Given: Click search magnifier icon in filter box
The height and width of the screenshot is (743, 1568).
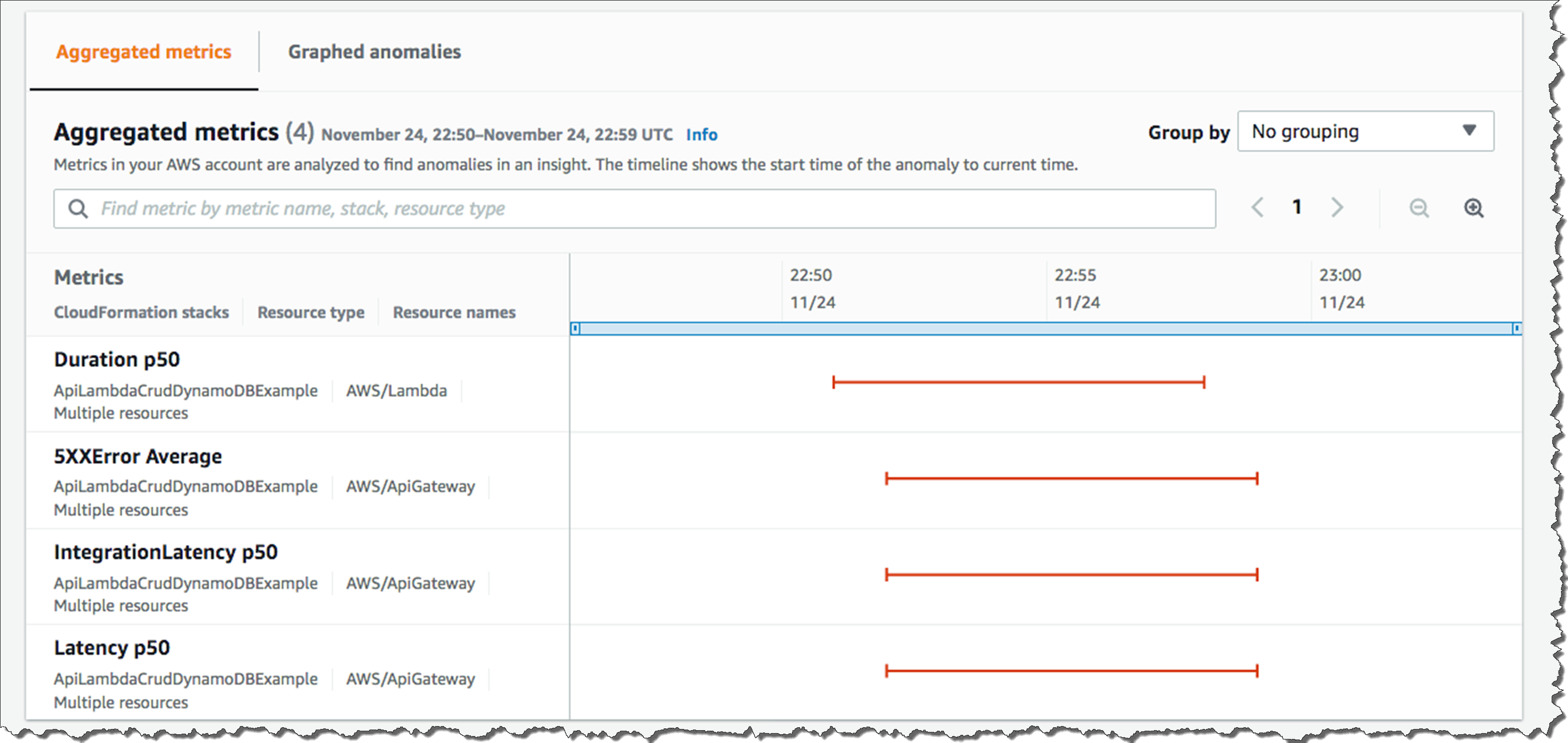Looking at the screenshot, I should click(78, 208).
